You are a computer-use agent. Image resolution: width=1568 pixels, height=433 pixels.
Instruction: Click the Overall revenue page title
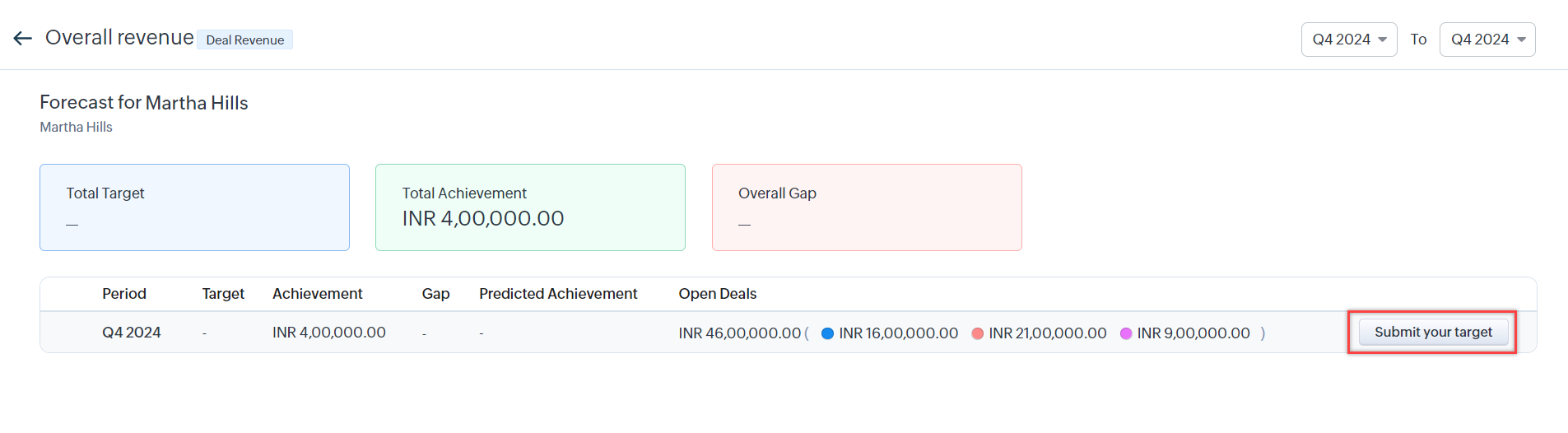119,38
